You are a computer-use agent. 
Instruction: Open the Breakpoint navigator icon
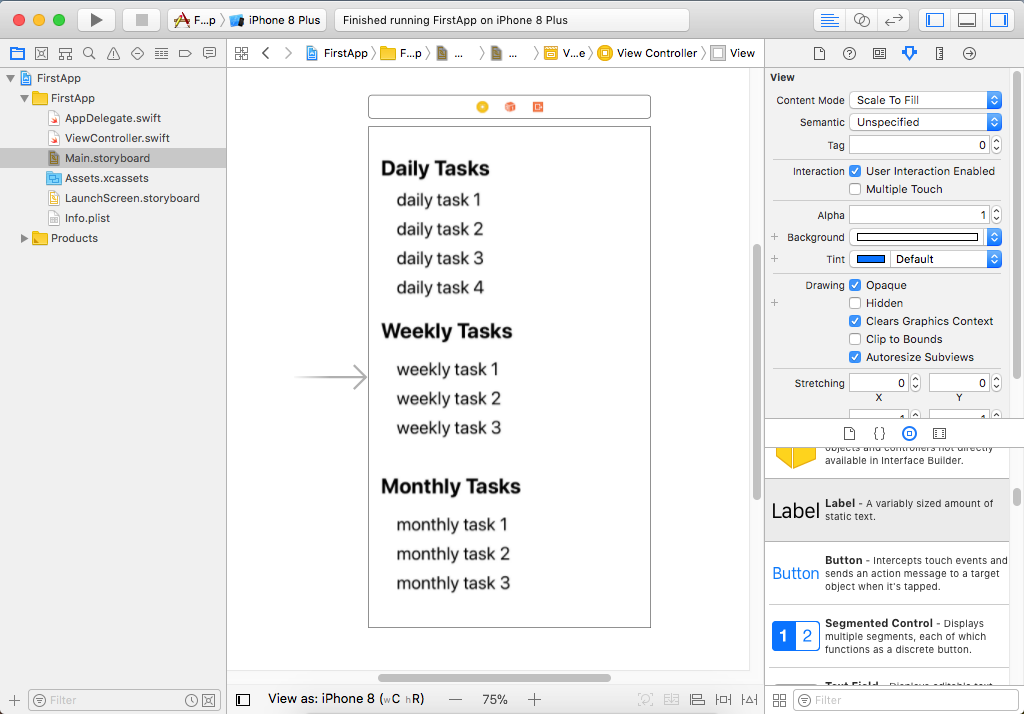pyautogui.click(x=185, y=54)
